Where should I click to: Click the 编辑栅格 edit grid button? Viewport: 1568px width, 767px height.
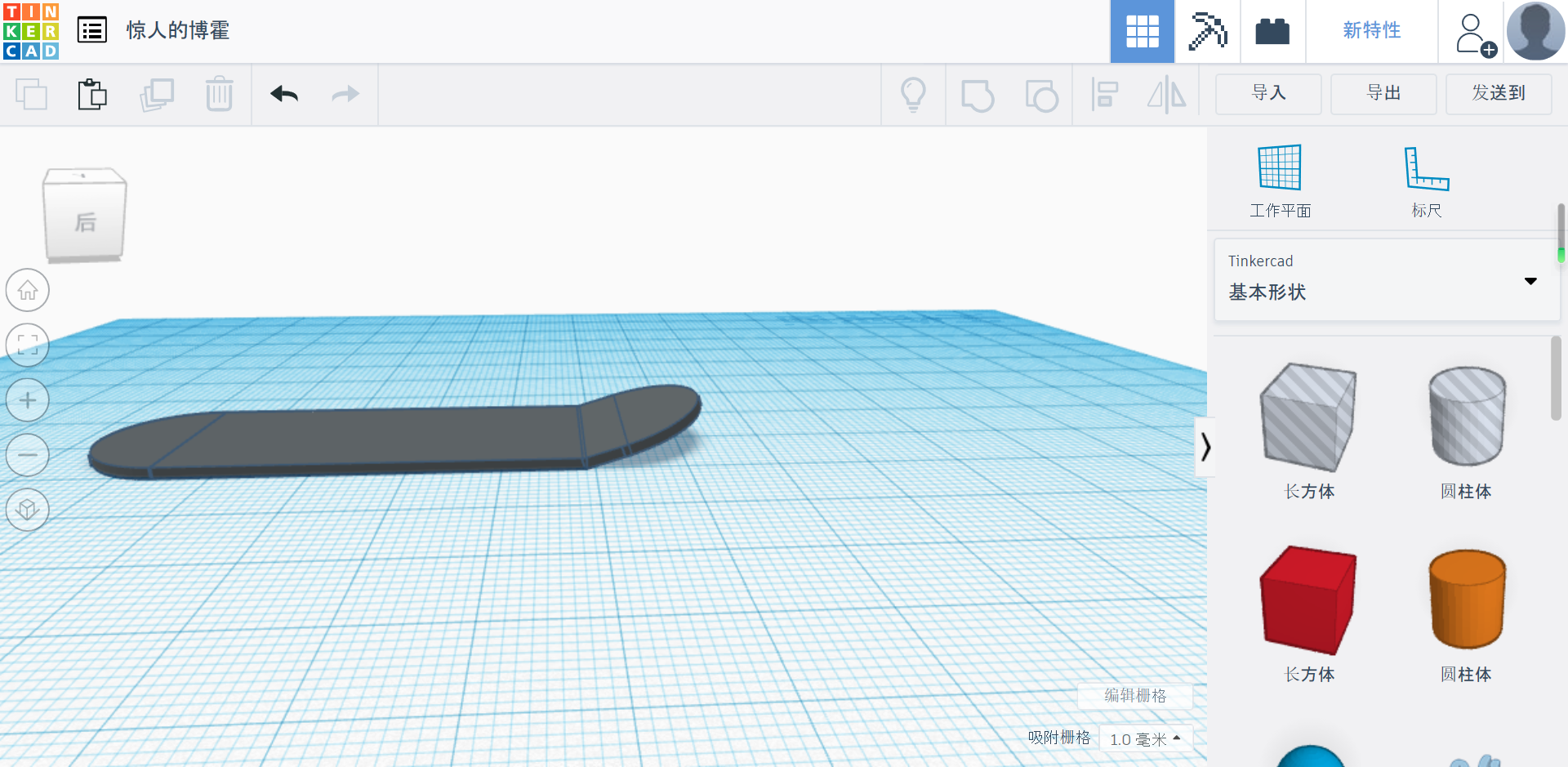point(1135,695)
